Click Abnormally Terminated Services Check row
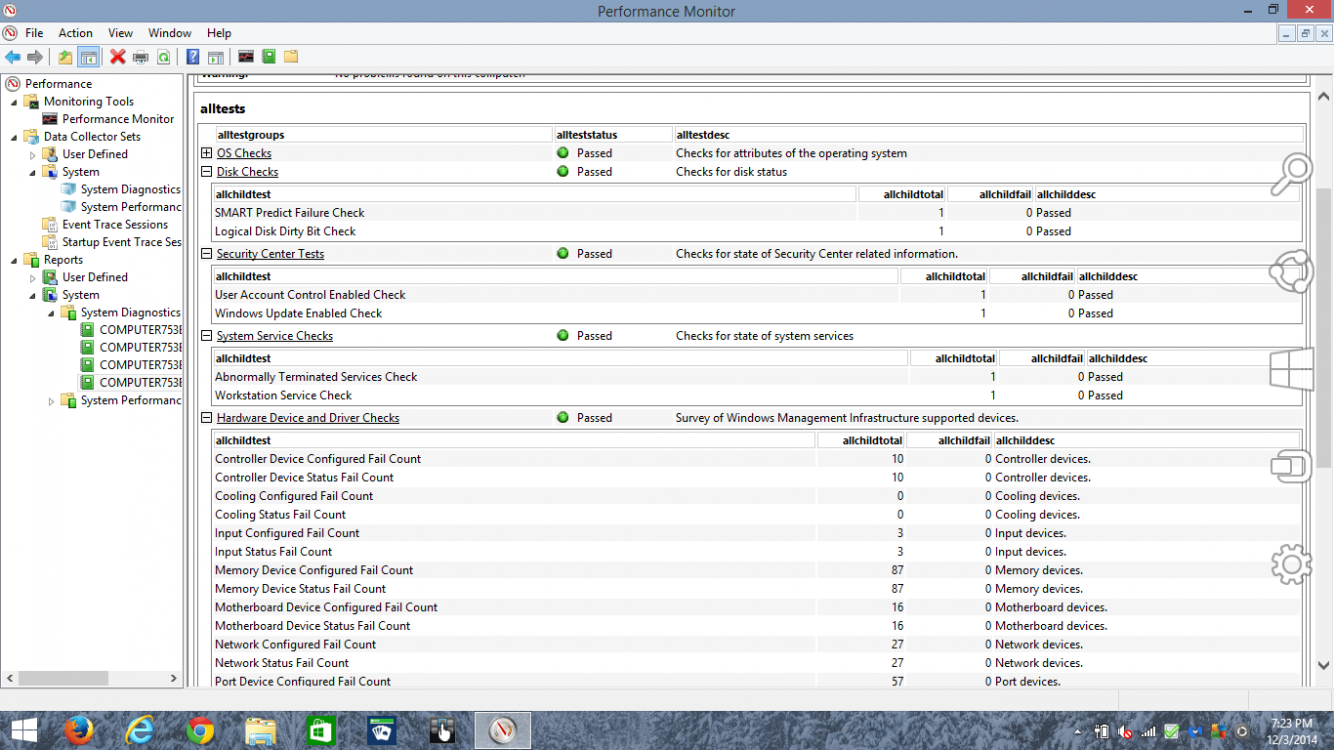 [755, 377]
